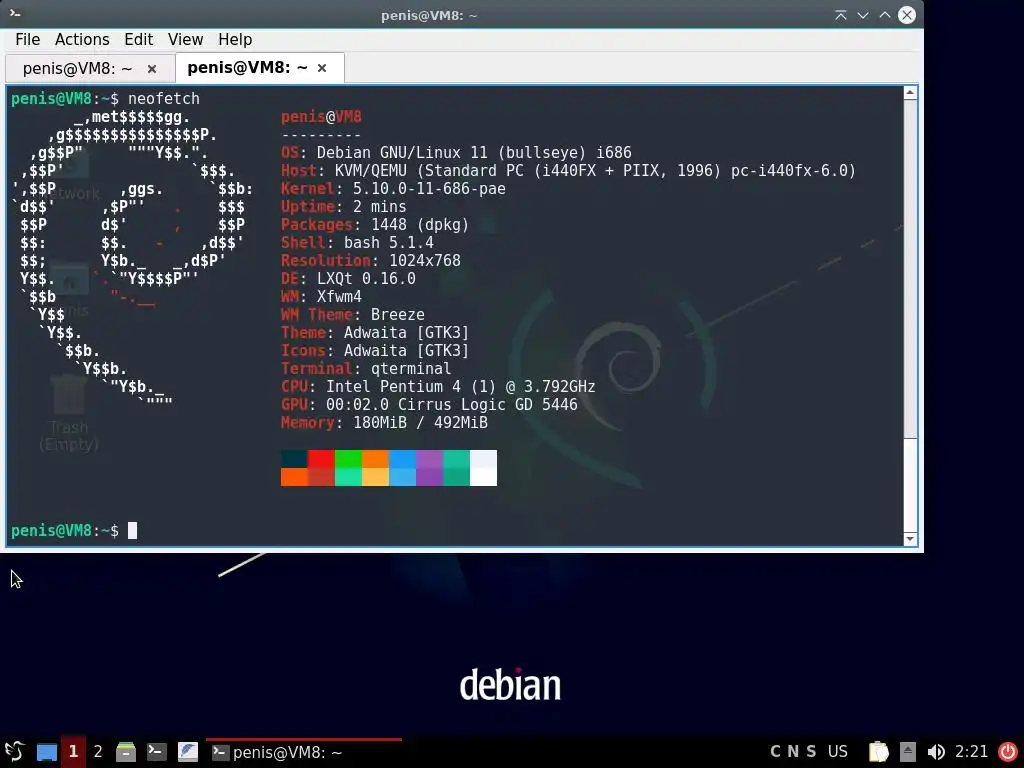Viewport: 1024px width, 768px height.
Task: Click the 'WM: Xfwm4' line
Action: [x=321, y=296]
